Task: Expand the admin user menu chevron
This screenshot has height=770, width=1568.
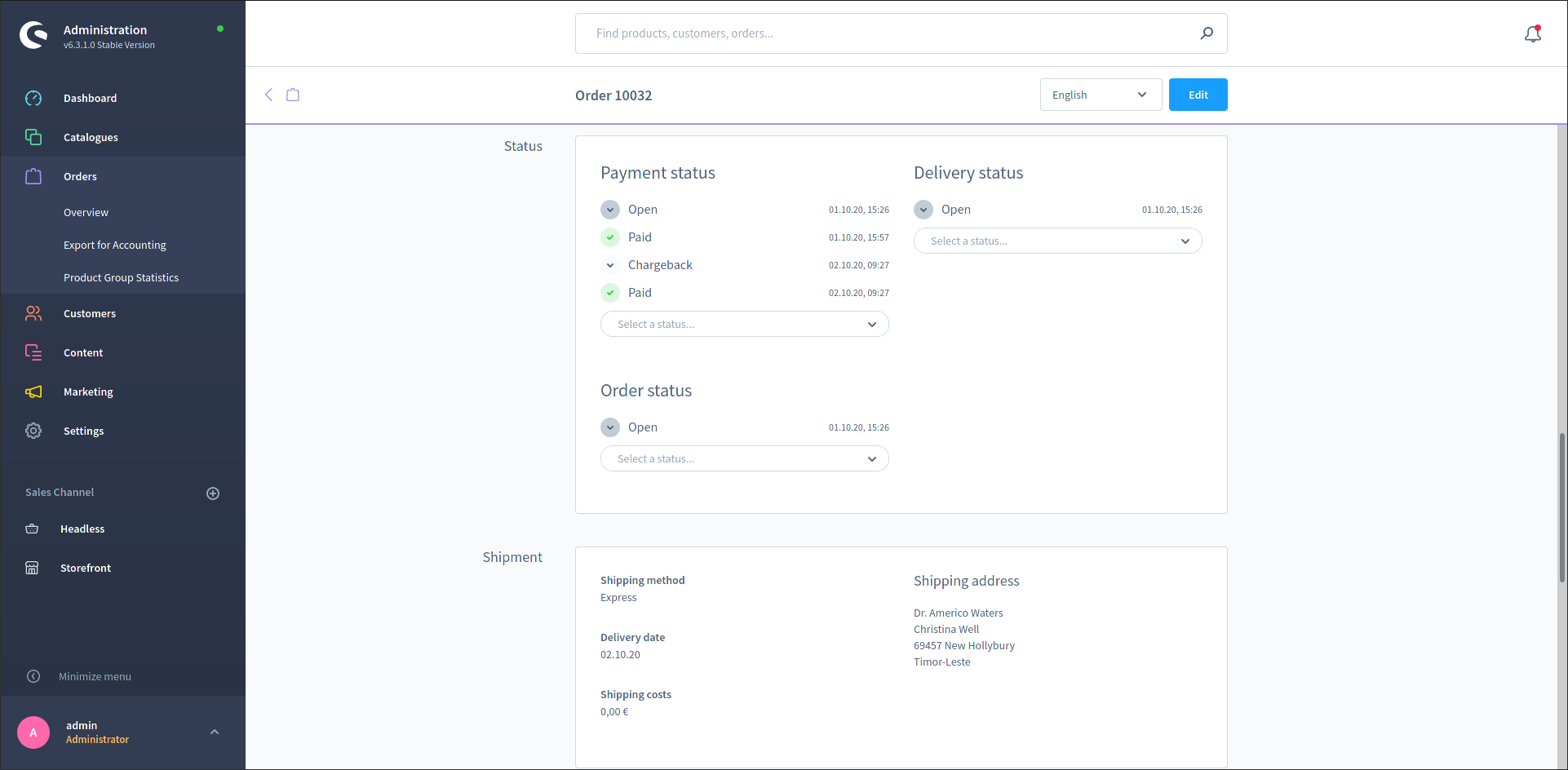Action: [x=215, y=732]
